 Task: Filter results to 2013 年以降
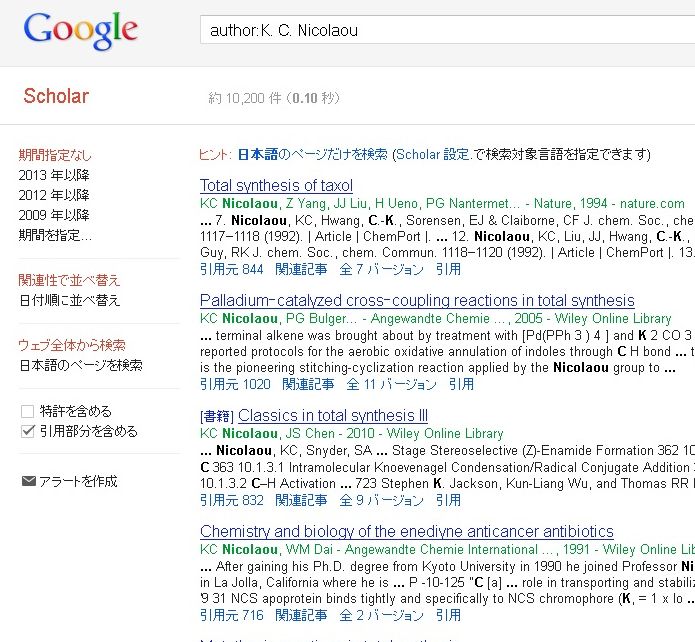pos(54,175)
